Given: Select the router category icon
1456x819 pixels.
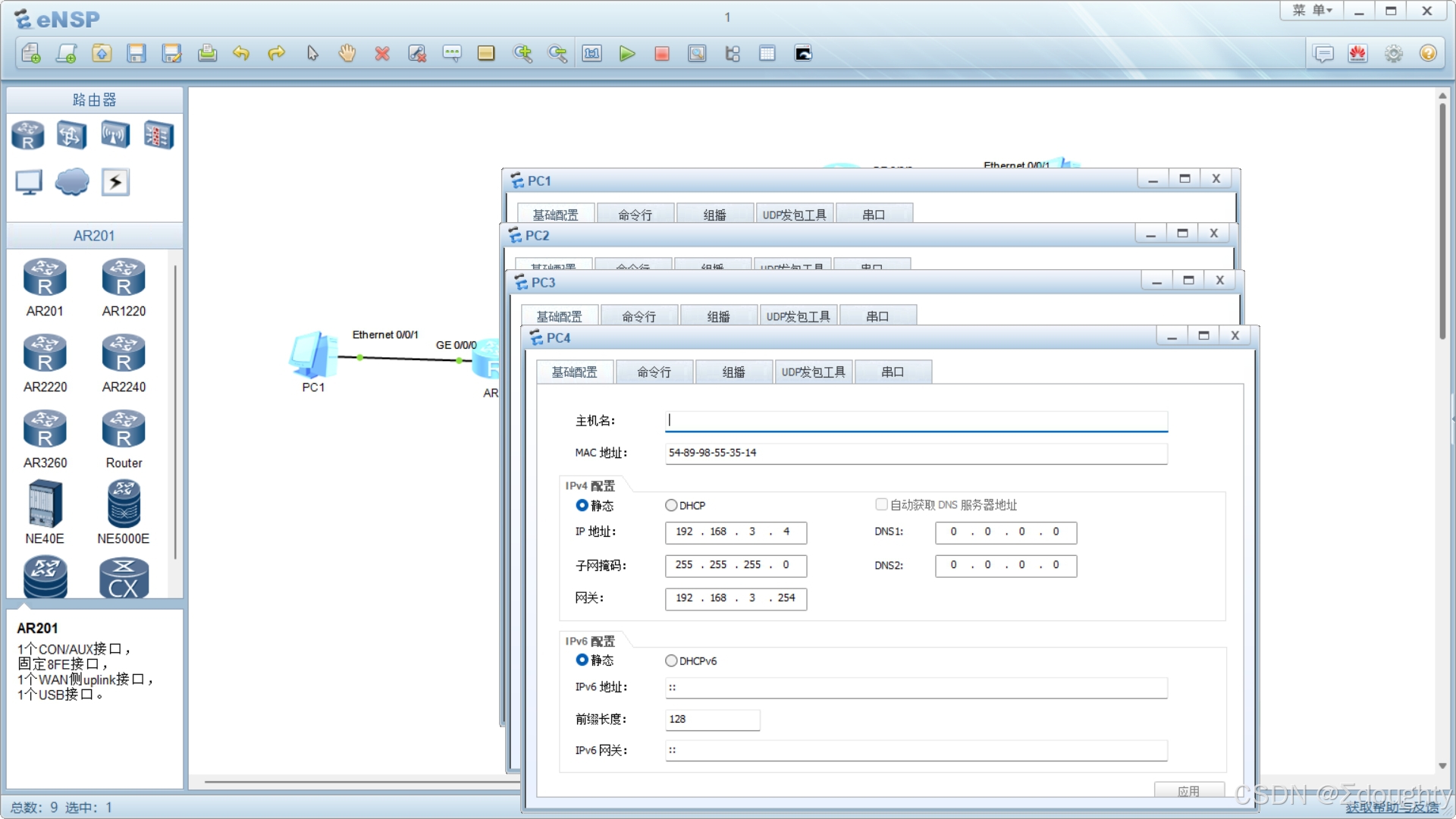Looking at the screenshot, I should pyautogui.click(x=28, y=136).
